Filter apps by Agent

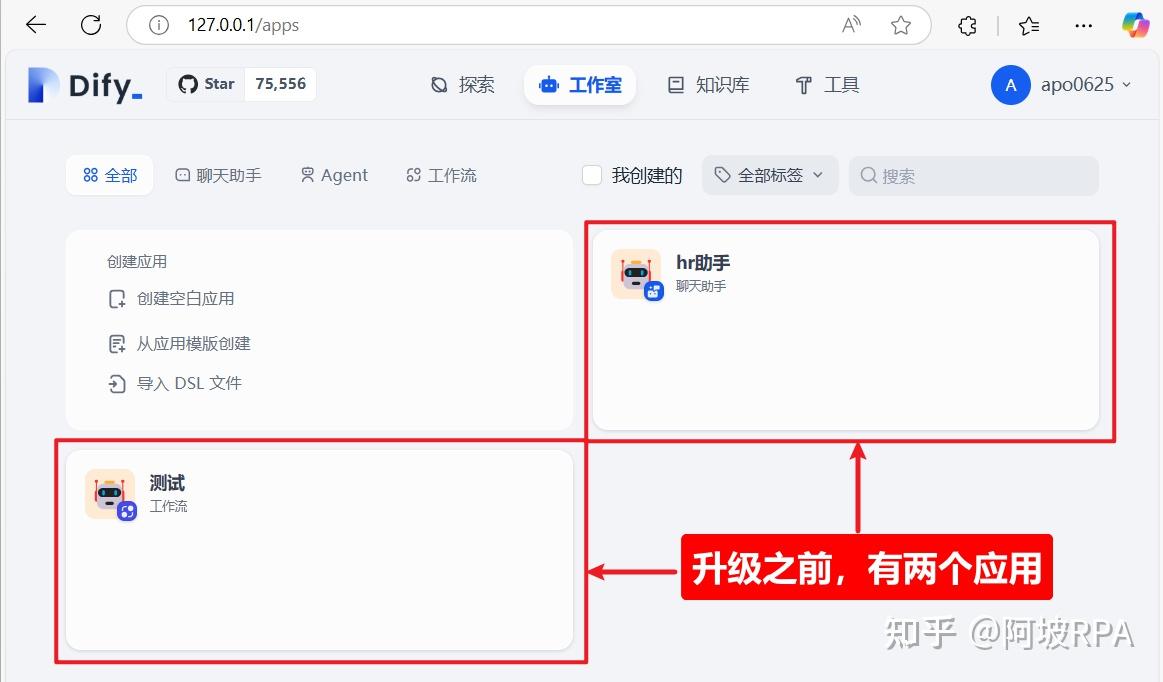click(x=334, y=175)
